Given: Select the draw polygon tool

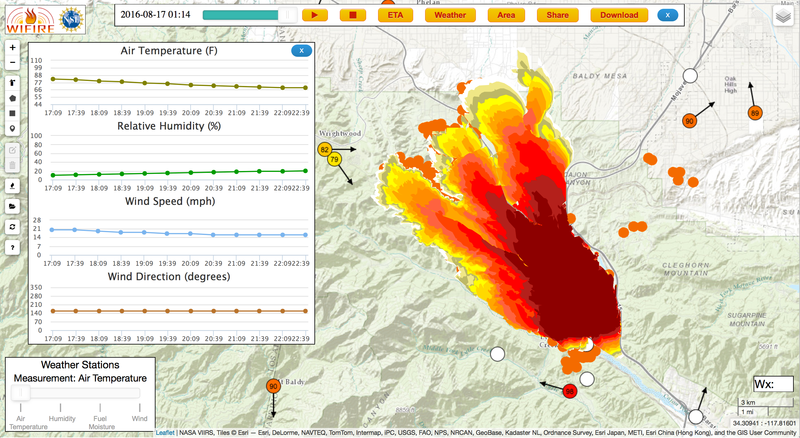Looking at the screenshot, I should [x=12, y=99].
